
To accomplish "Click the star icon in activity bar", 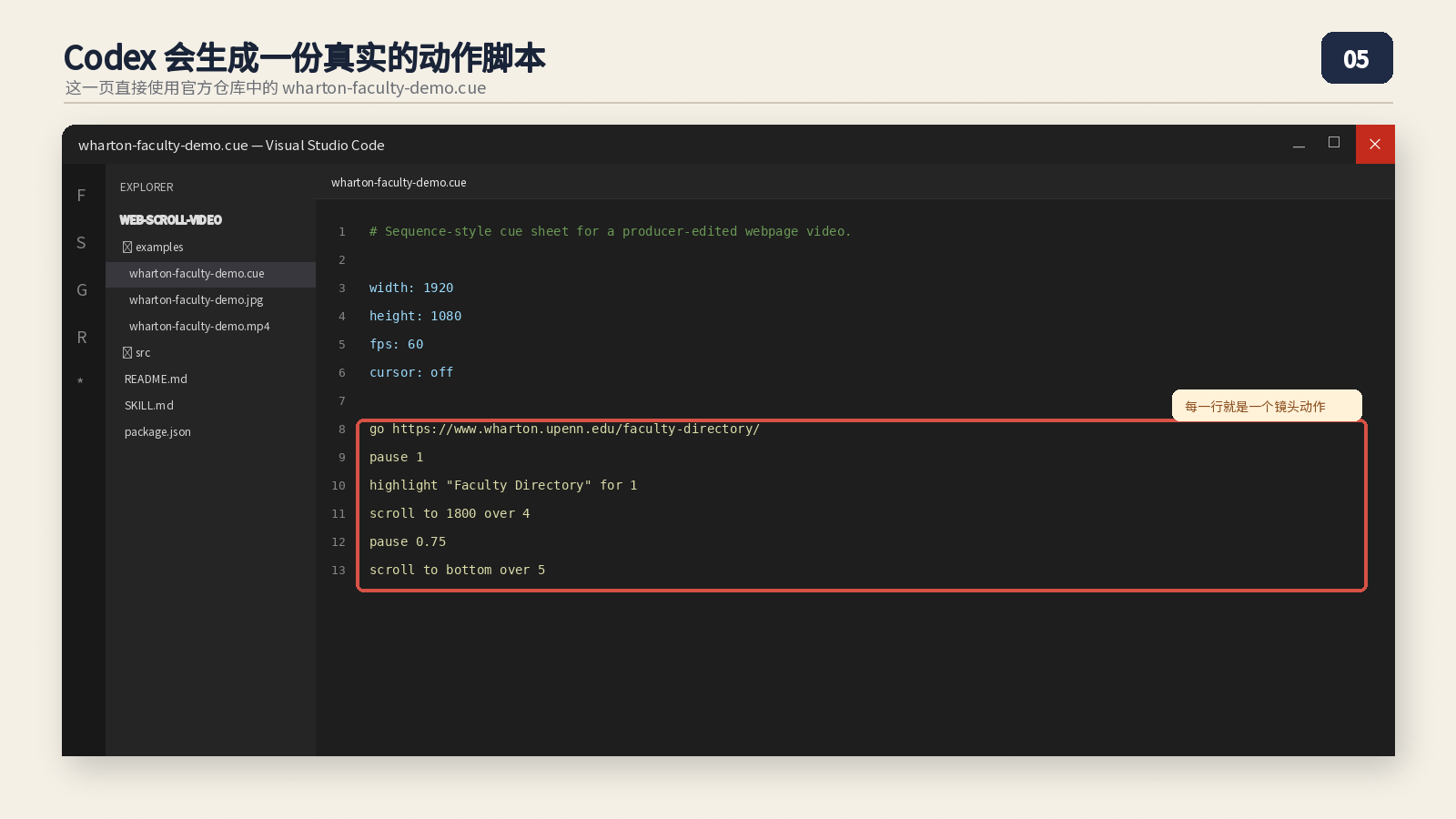I will point(80,380).
